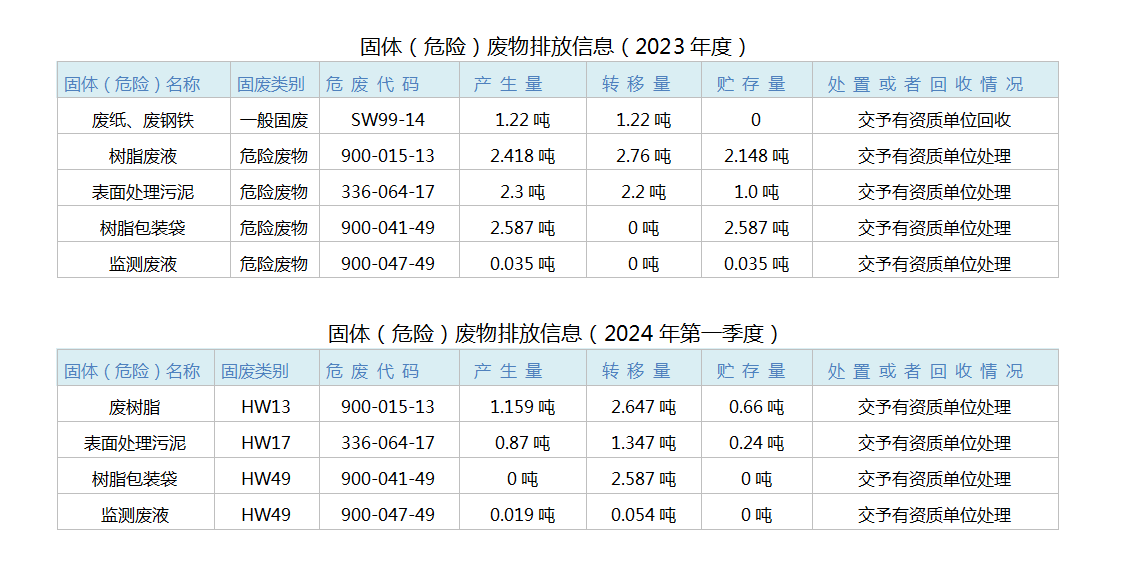Click the 0.054 吨 transfer cell
1134x570 pixels.
tap(643, 515)
